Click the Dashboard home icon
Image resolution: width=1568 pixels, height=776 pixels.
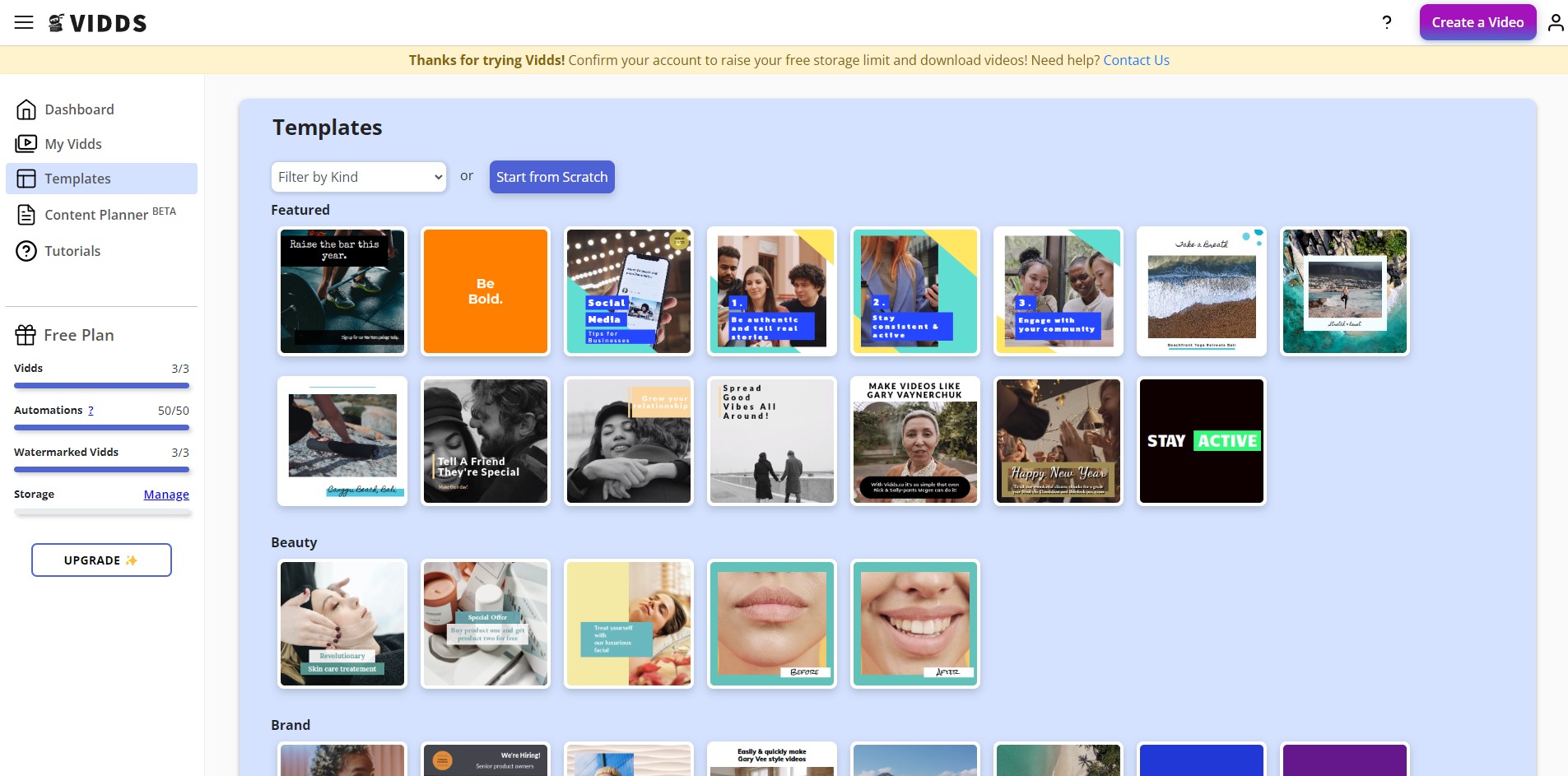(x=26, y=109)
